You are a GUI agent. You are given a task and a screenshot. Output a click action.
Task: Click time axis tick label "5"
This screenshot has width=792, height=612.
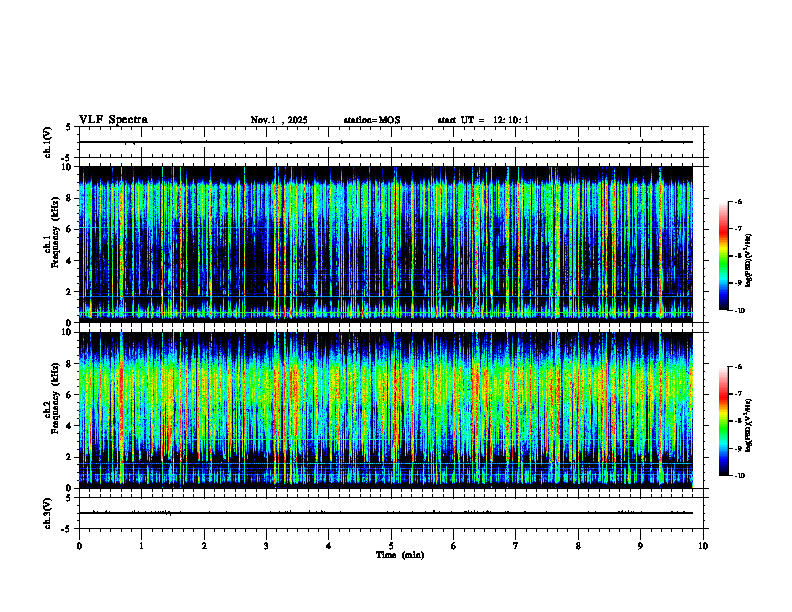[x=391, y=546]
